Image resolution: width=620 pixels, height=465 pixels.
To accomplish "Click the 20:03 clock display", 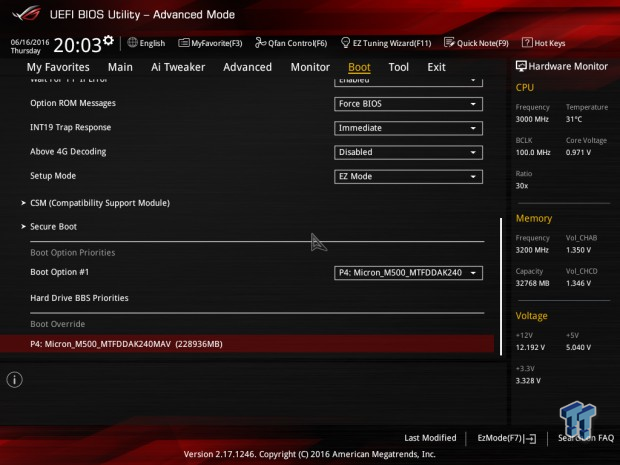I will click(x=78, y=45).
